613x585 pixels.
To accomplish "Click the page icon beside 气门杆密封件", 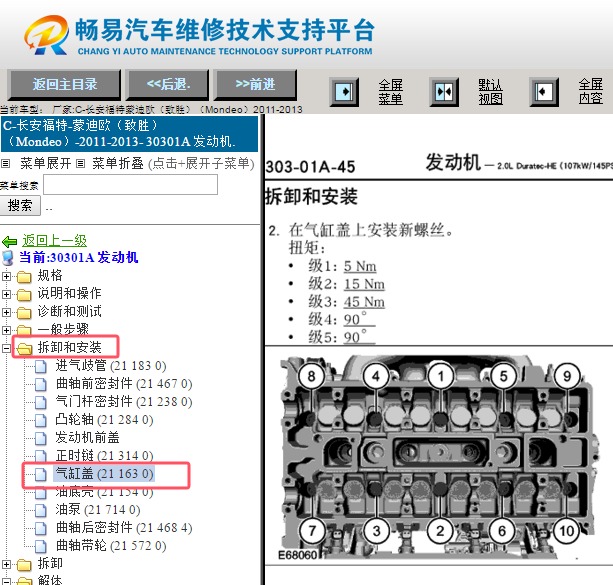I will coord(40,403).
